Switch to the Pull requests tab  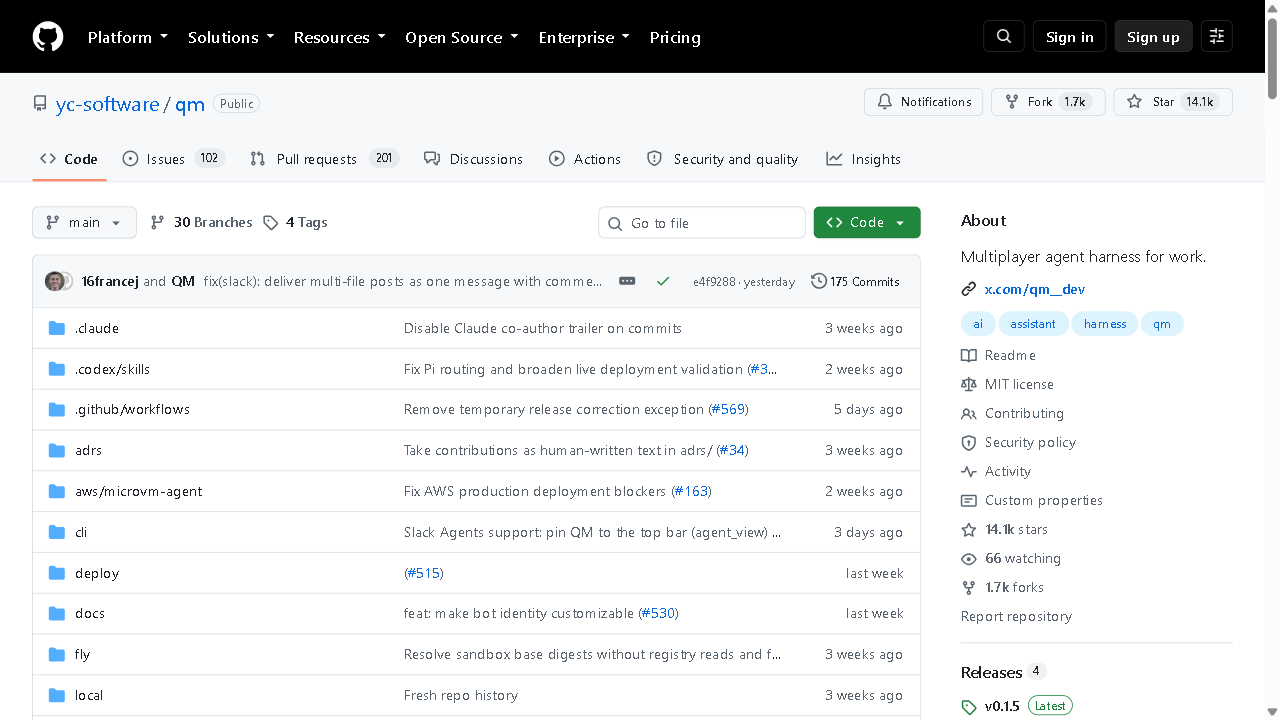tap(325, 159)
